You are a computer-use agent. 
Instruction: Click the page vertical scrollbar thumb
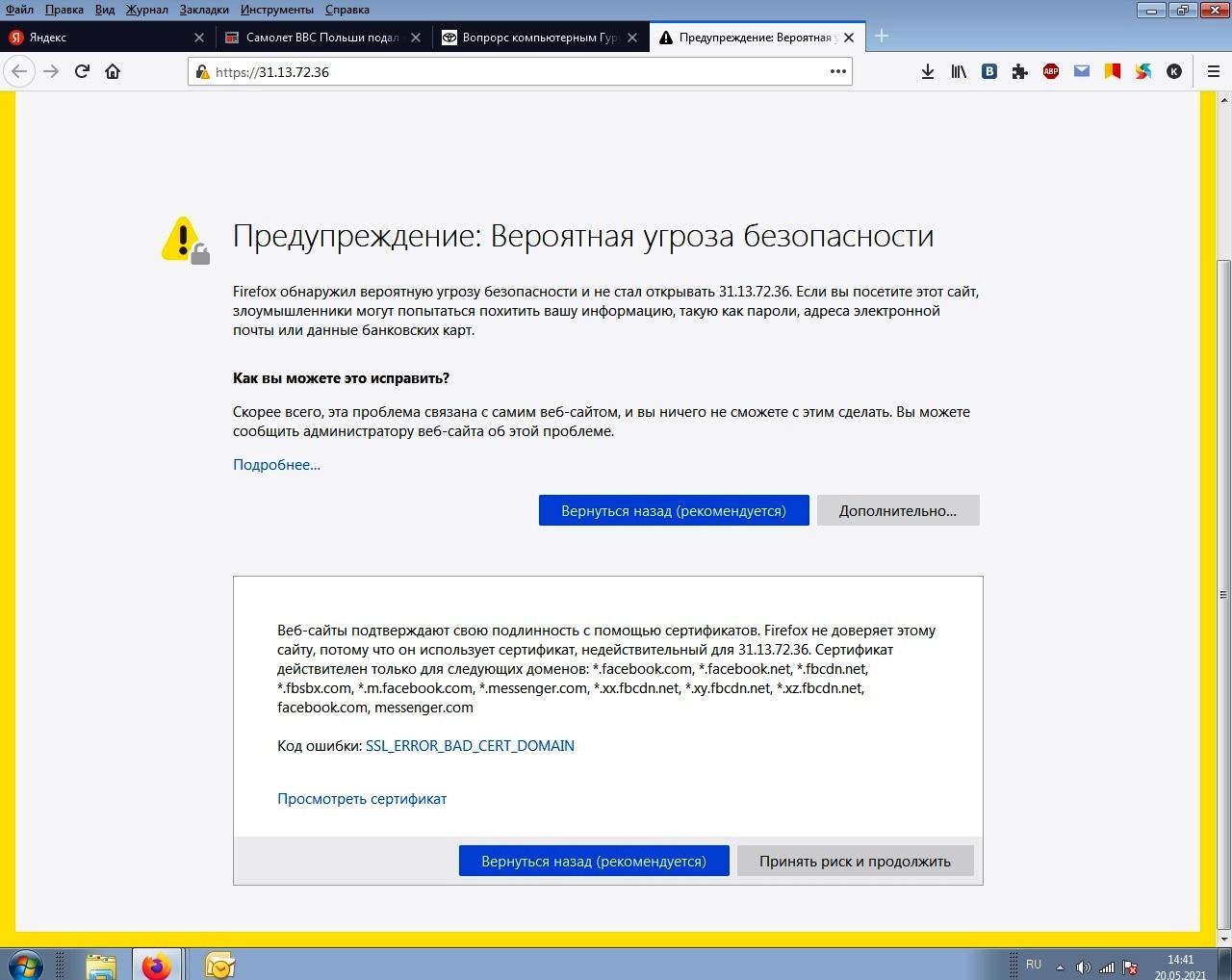pyautogui.click(x=1224, y=594)
